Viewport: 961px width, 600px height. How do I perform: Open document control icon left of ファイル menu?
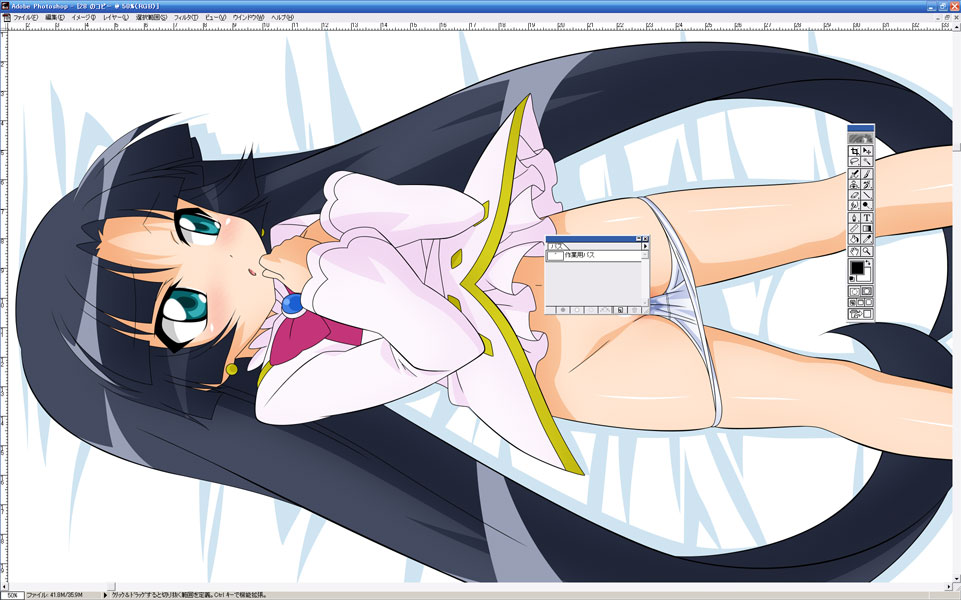click(x=7, y=18)
